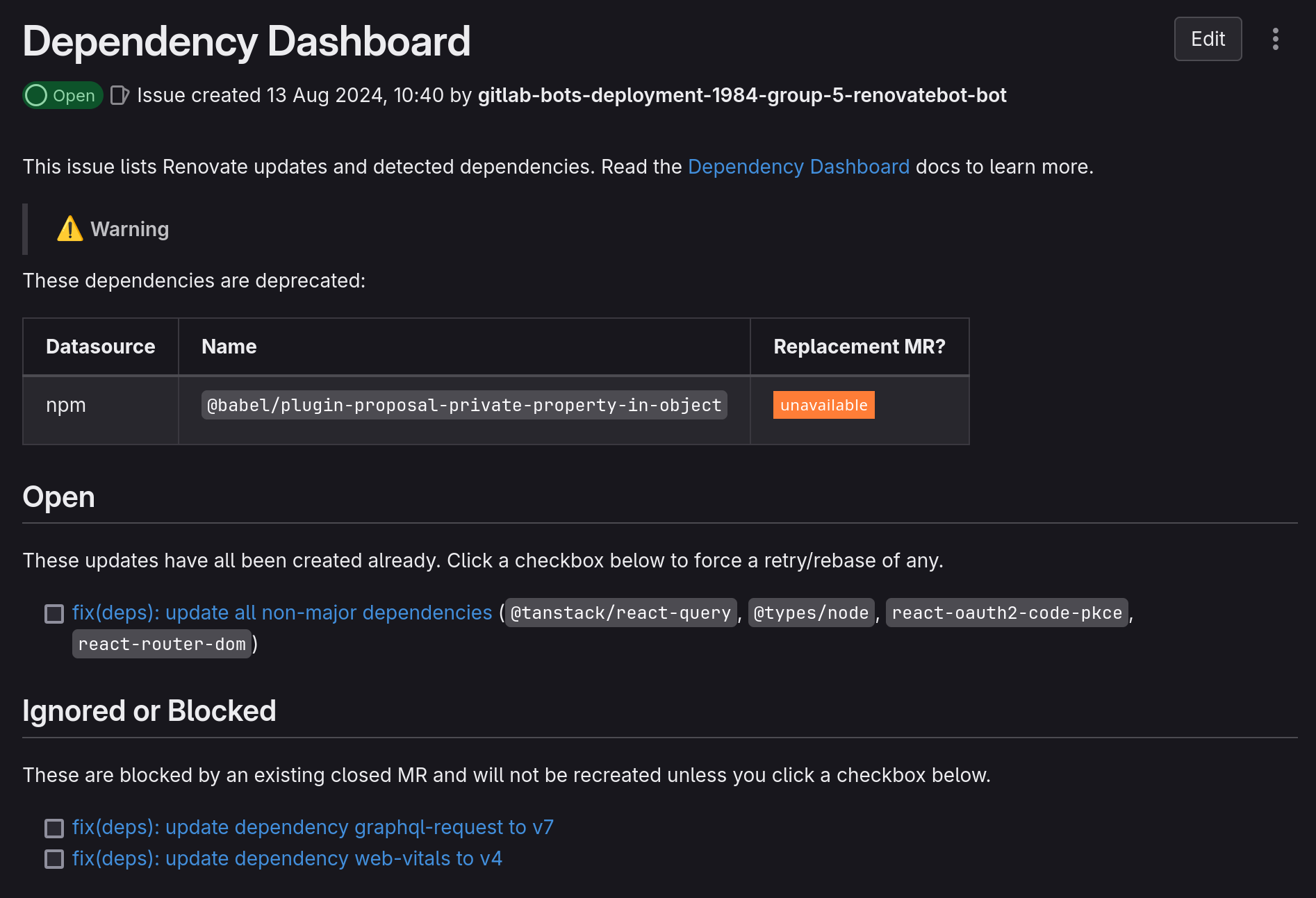Click the Edit issue button
The image size is (1316, 898).
tap(1208, 39)
